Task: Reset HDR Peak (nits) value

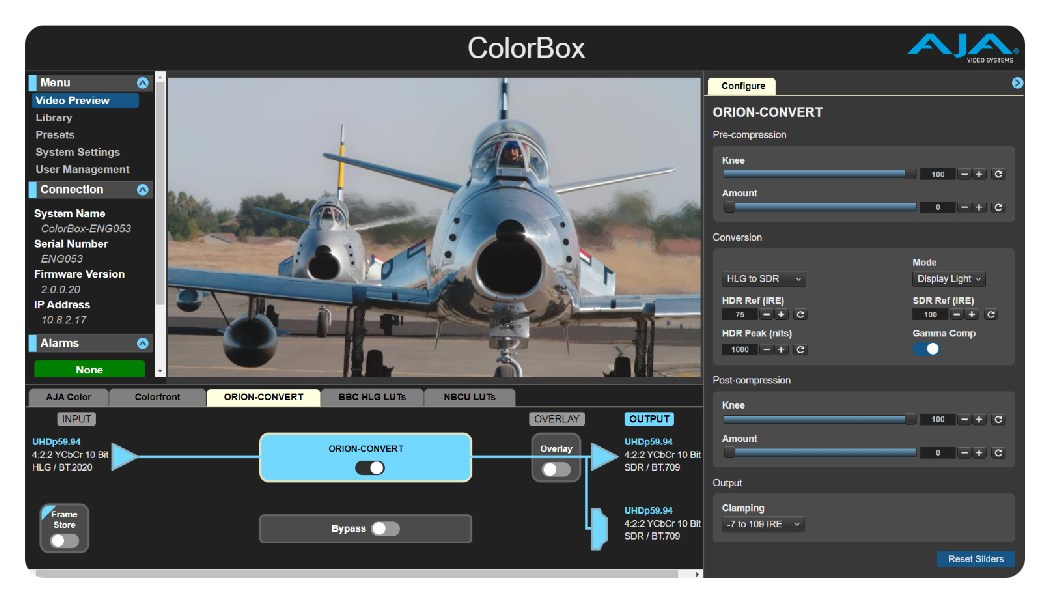Action: click(x=800, y=350)
